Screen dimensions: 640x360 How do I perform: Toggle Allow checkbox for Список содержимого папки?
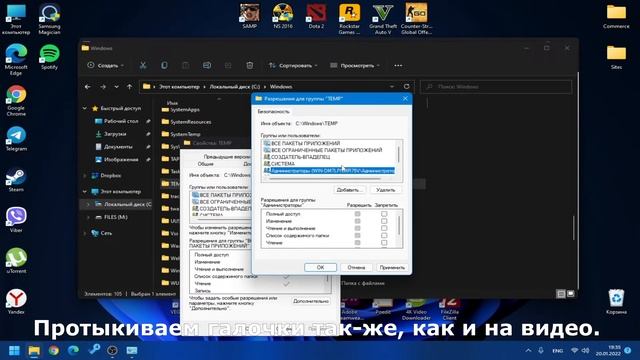358,236
